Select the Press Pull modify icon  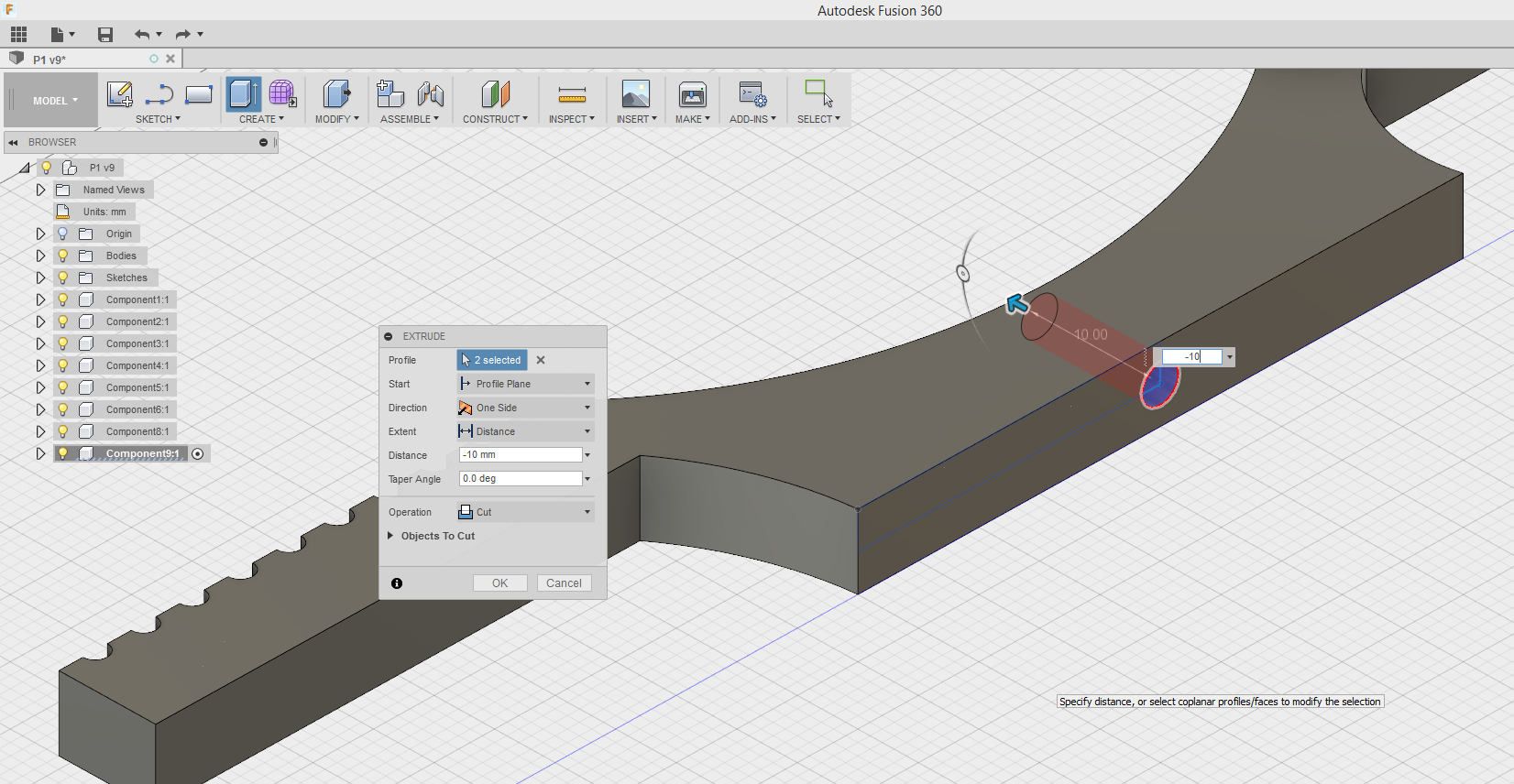[x=336, y=94]
